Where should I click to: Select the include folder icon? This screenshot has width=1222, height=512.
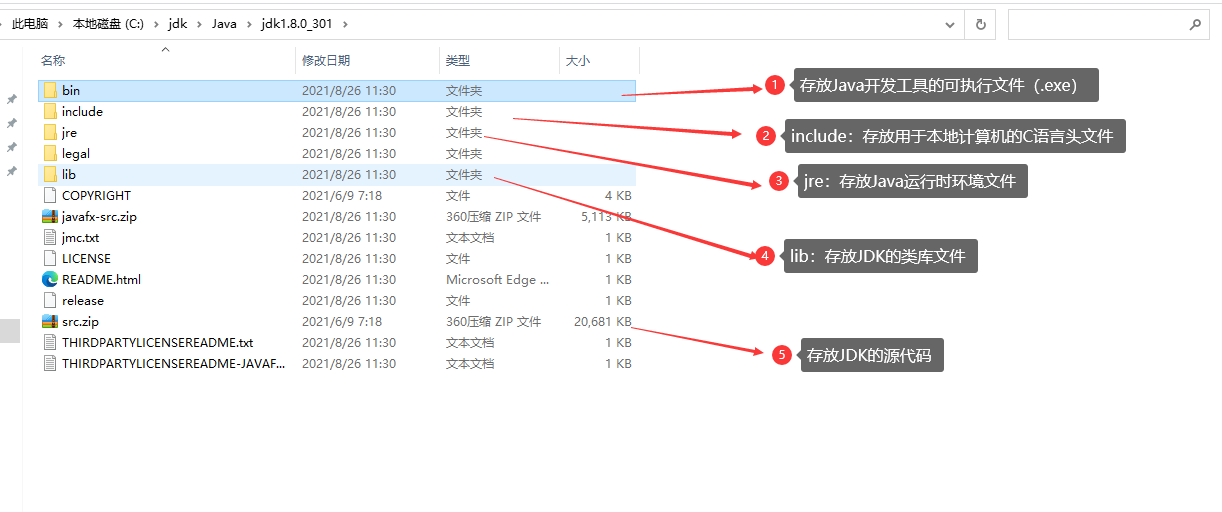pyautogui.click(x=50, y=111)
